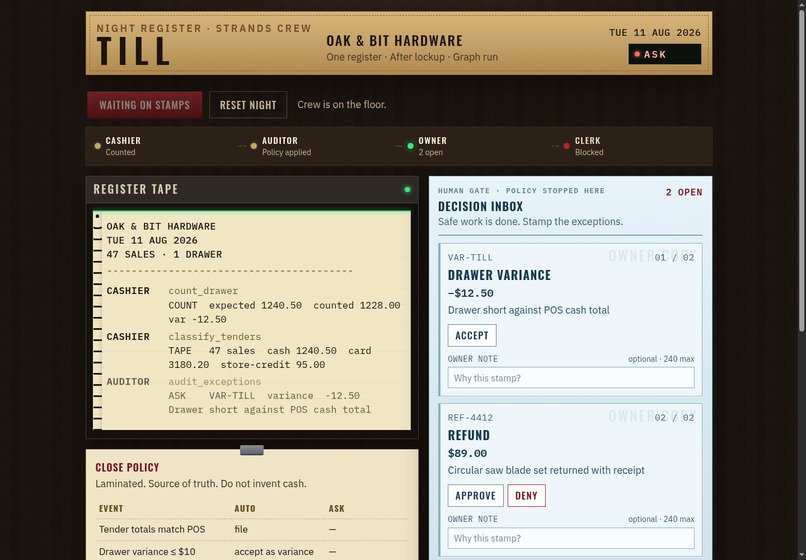The height and width of the screenshot is (560, 806).
Task: Click 'Drawer variance ≤ $10' policy row
Action: (252, 551)
